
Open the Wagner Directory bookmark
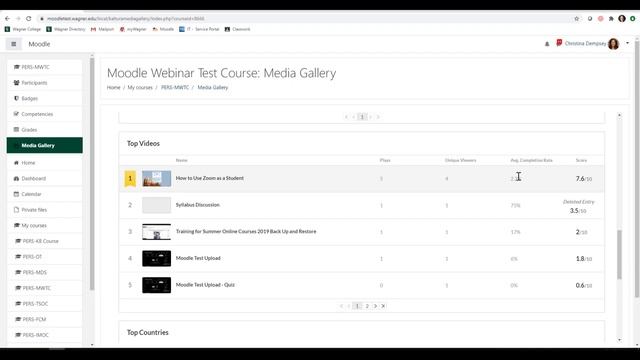coord(66,29)
